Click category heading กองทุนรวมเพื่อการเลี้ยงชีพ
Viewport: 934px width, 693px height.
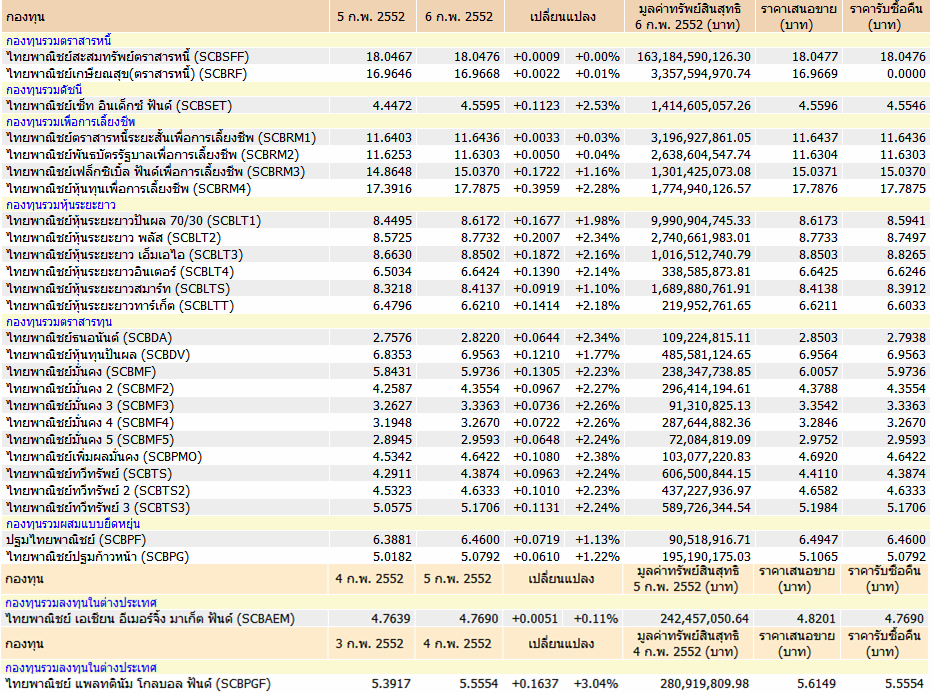(x=70, y=122)
